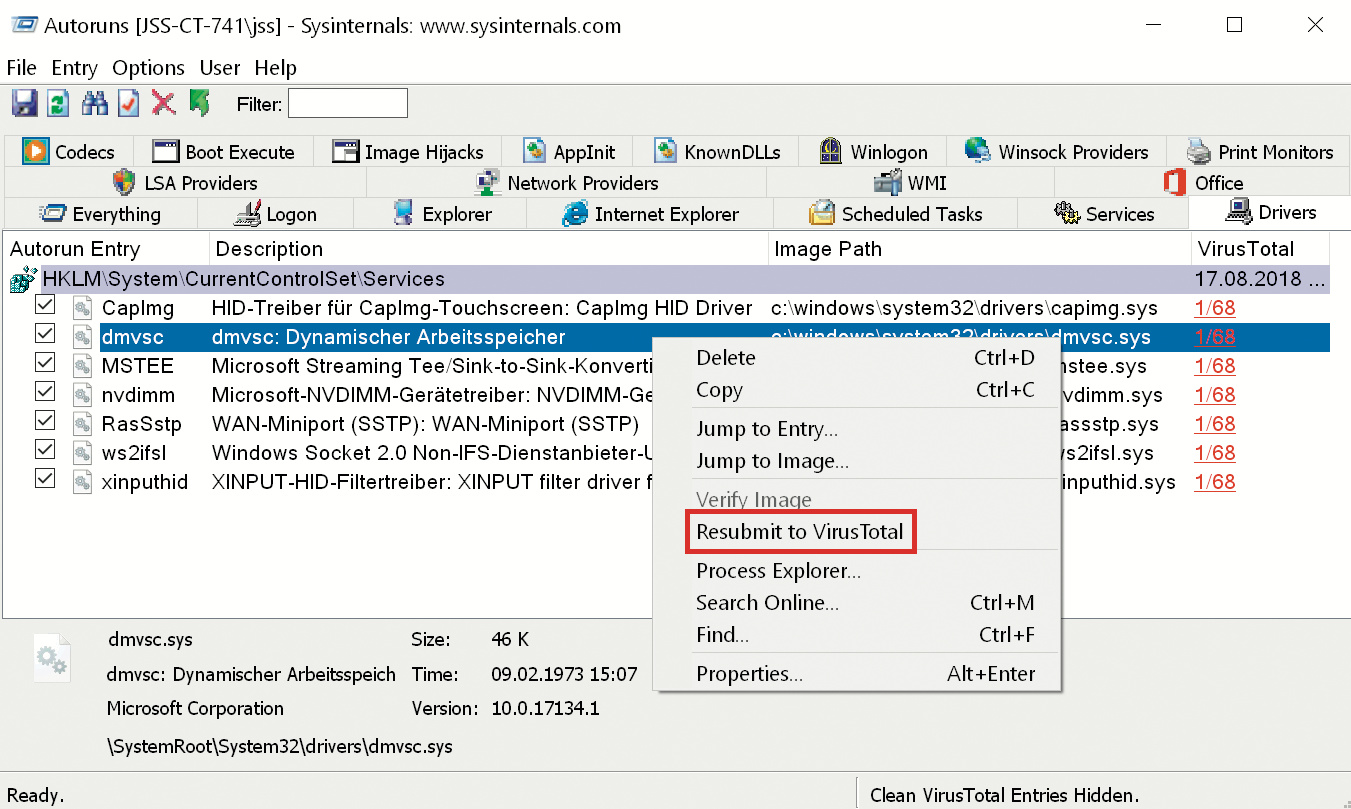1351x809 pixels.
Task: Click the binoculars Find icon
Action: 95,103
